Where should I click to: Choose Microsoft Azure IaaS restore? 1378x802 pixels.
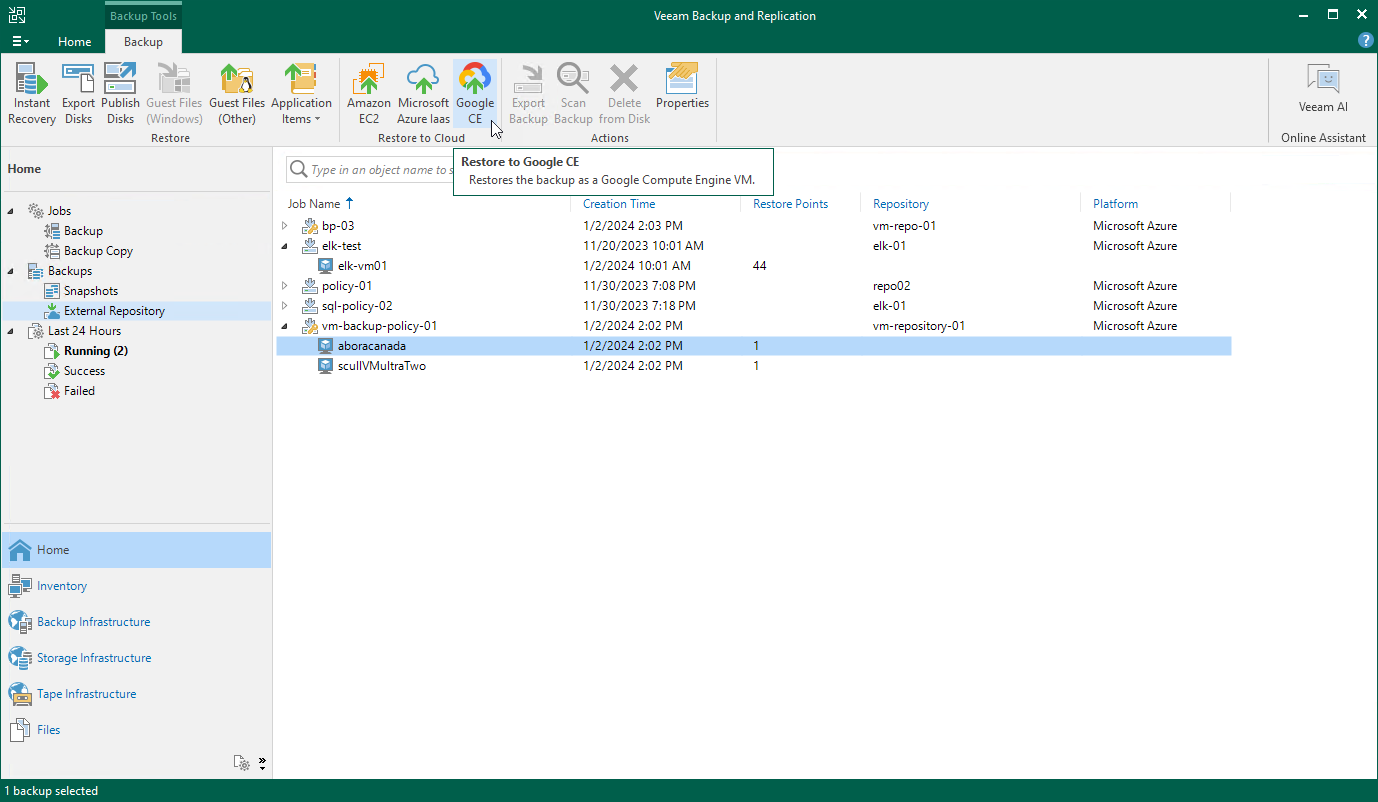pyautogui.click(x=423, y=93)
